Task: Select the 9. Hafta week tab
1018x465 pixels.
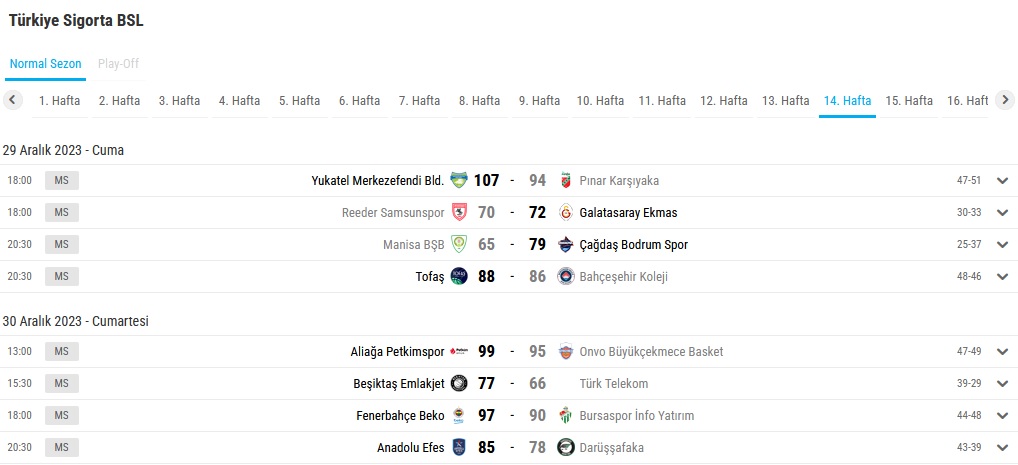Action: click(539, 101)
